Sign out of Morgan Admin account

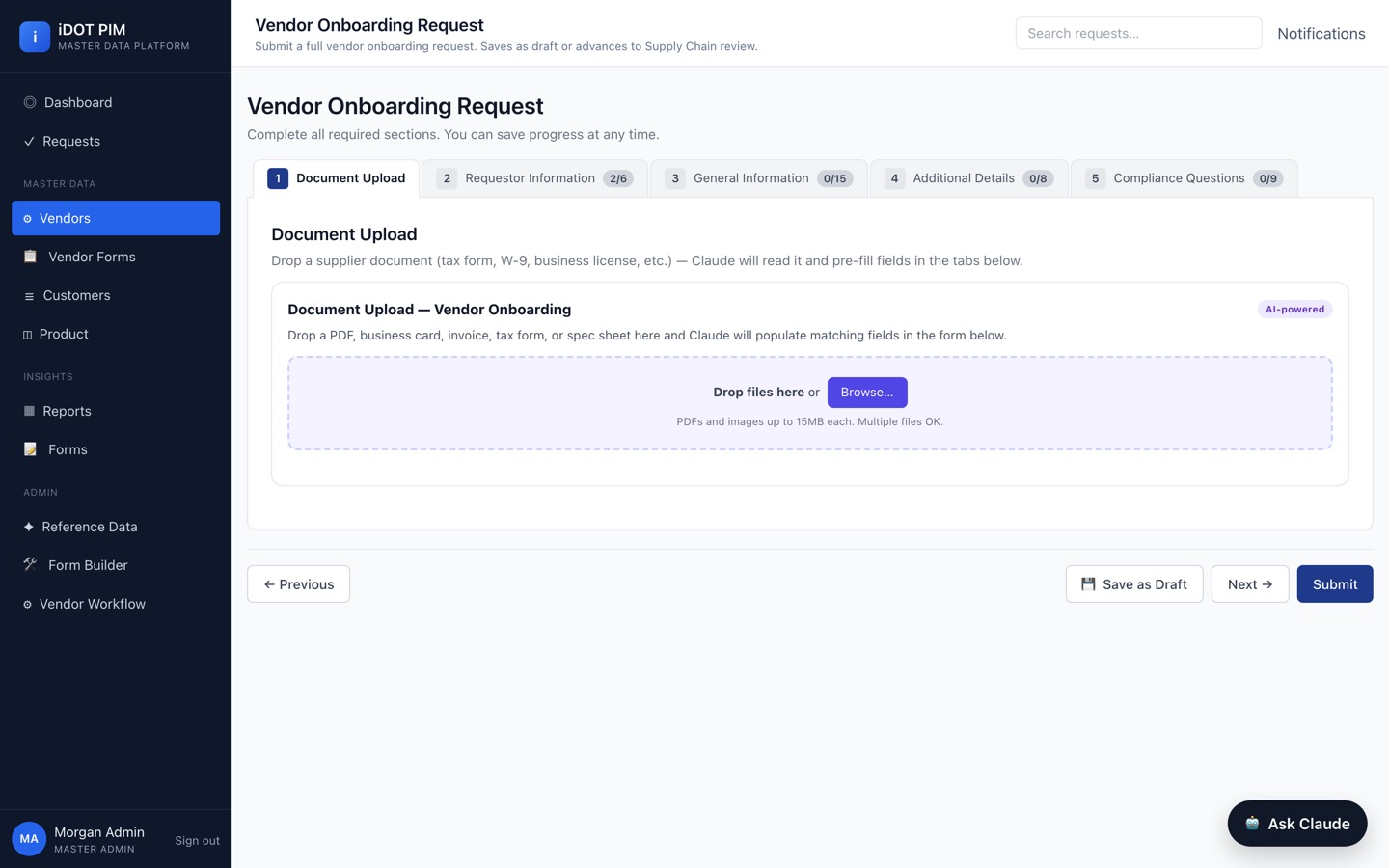[x=197, y=841]
